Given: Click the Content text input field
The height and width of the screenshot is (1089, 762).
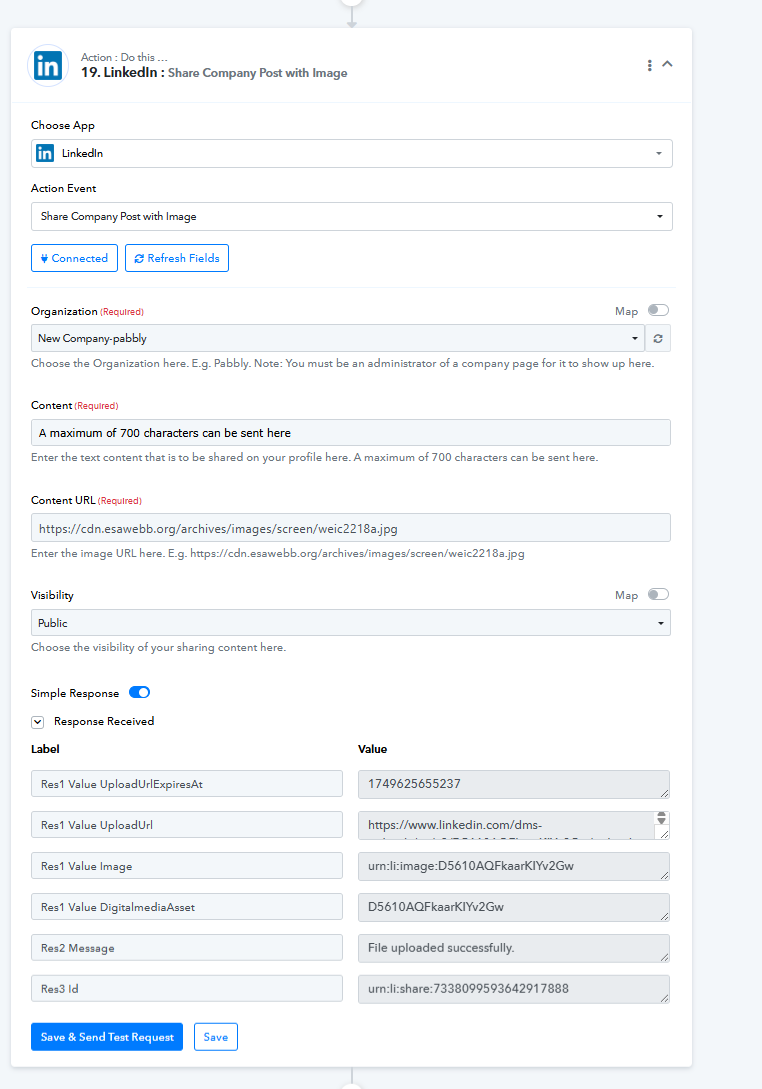Looking at the screenshot, I should pos(351,433).
